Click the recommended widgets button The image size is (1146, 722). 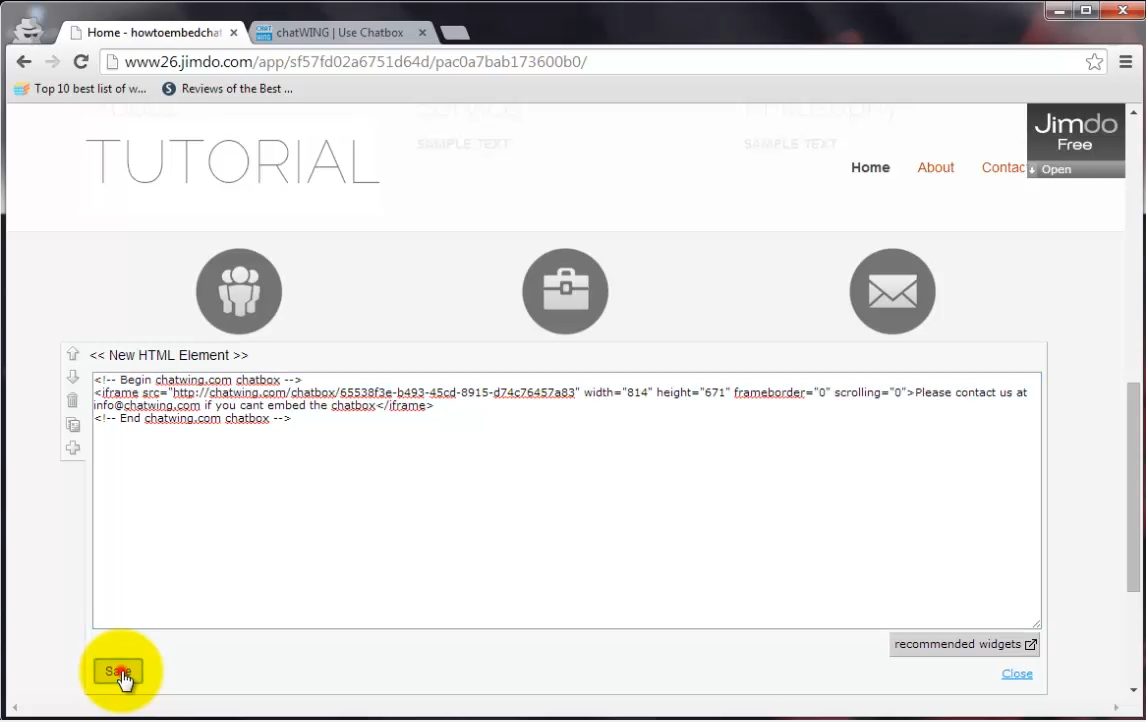click(x=964, y=645)
